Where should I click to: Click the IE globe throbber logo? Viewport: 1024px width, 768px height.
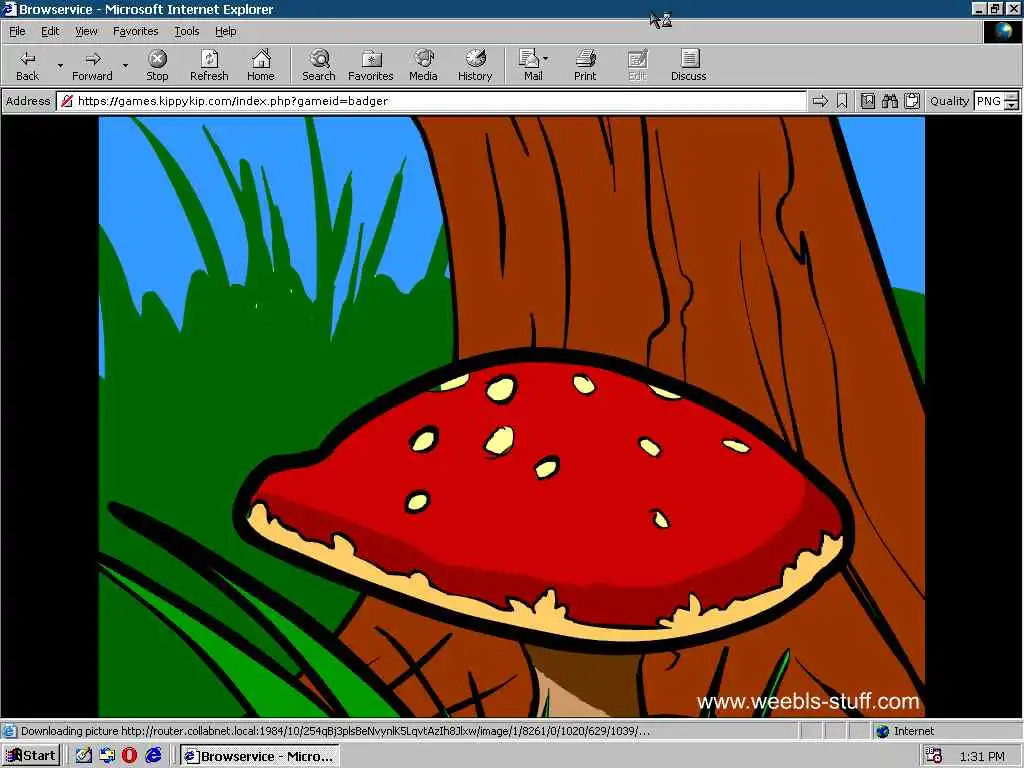[1002, 31]
